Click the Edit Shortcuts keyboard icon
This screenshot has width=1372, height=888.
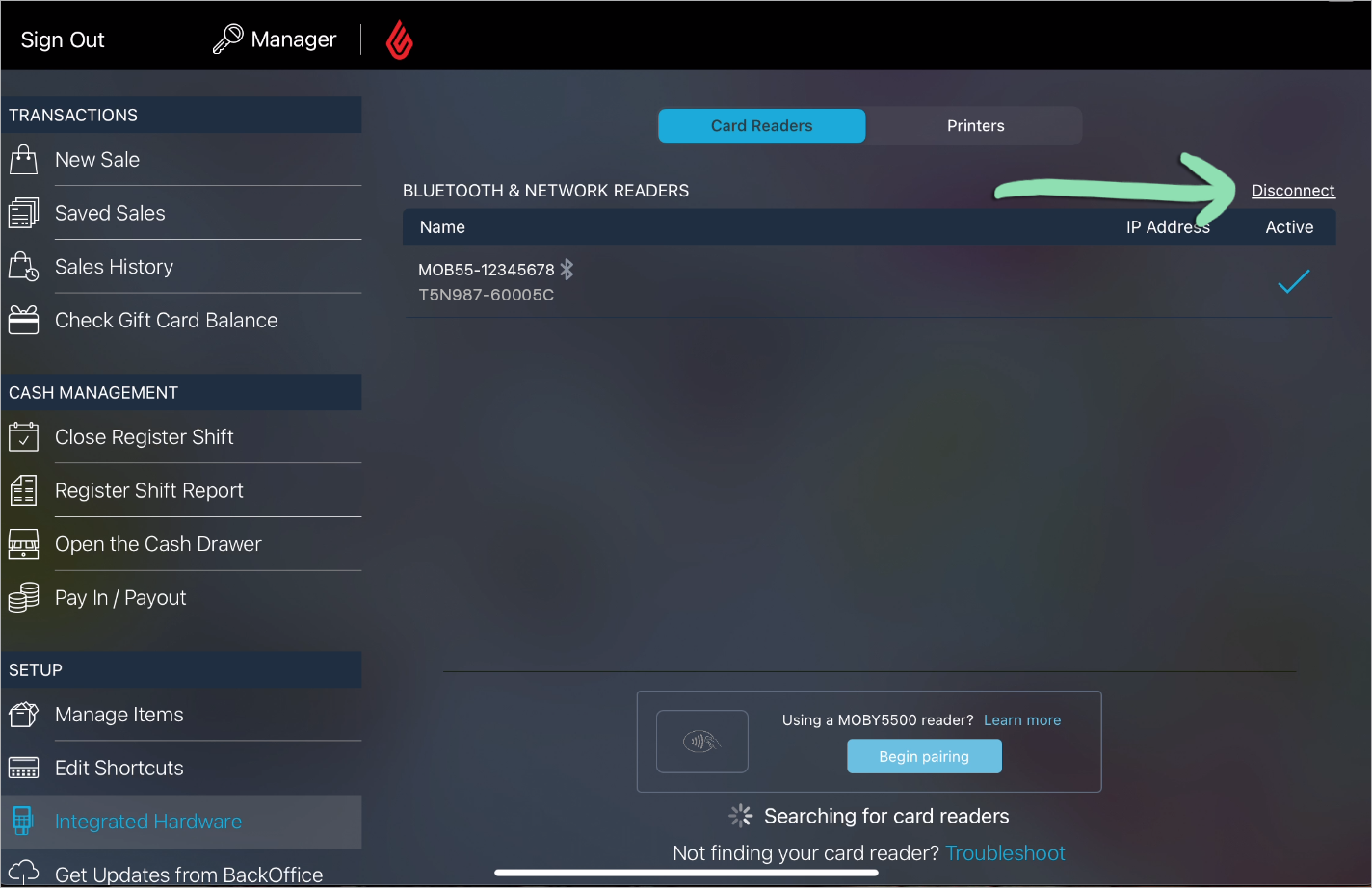(x=23, y=768)
